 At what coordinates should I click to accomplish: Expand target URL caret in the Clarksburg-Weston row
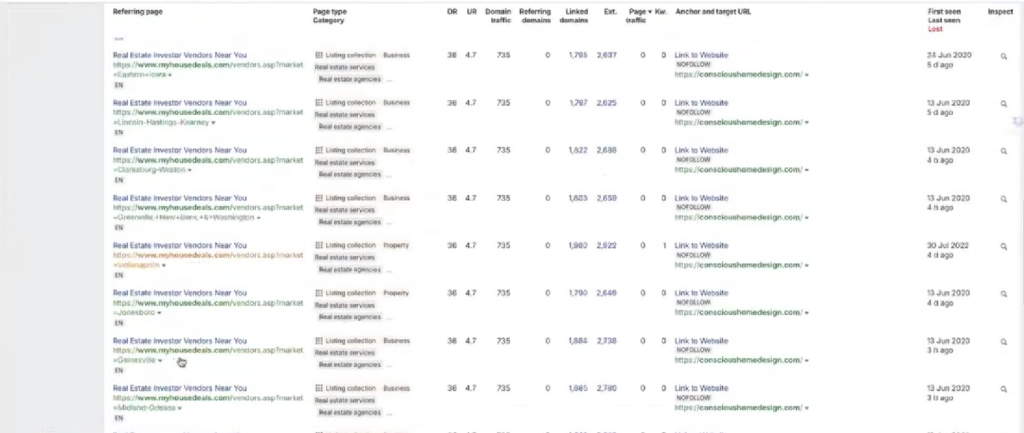[807, 169]
